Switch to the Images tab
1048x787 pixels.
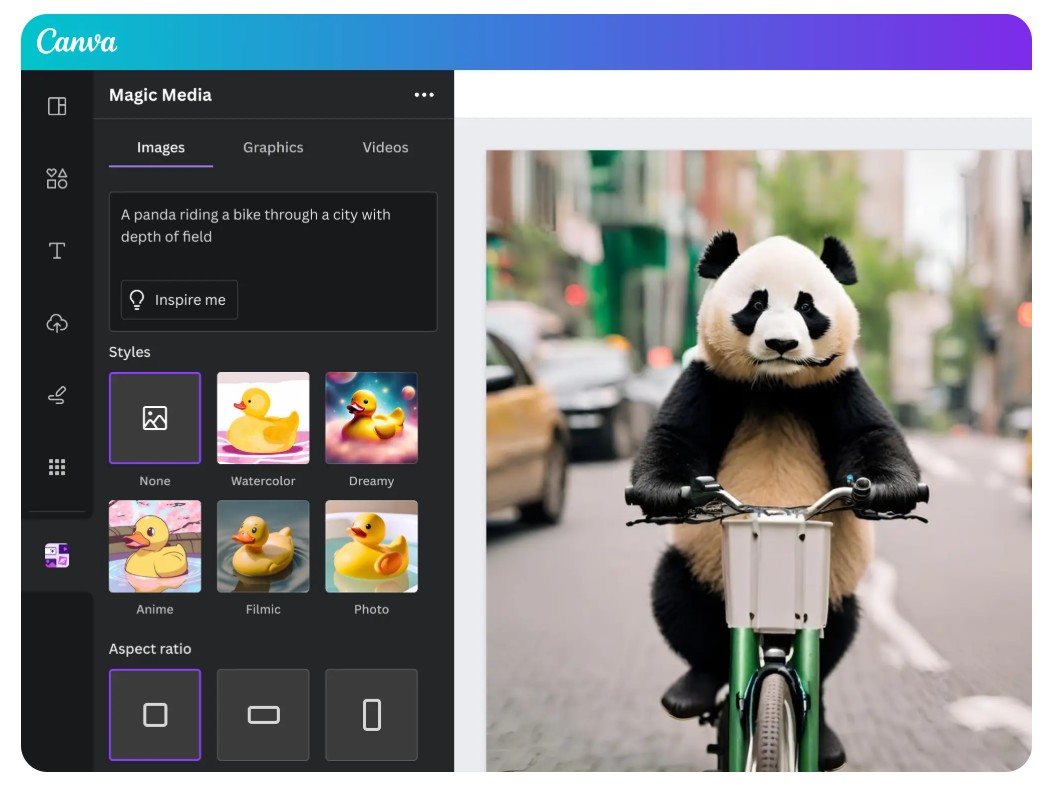pos(161,147)
